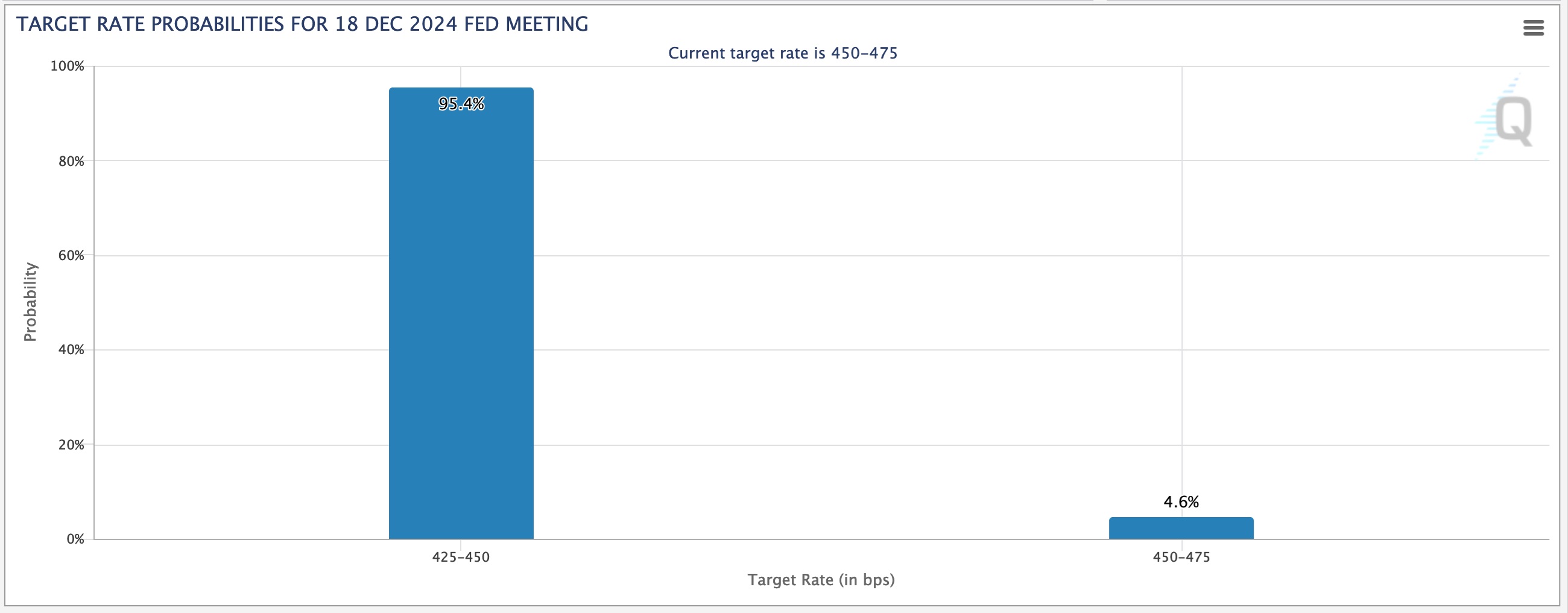Click the 4.6% data label
This screenshot has height=613, width=1568.
(1181, 501)
